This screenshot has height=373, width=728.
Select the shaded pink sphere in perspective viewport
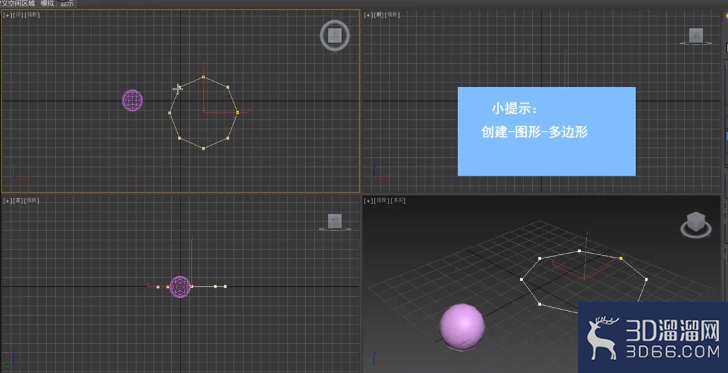462,327
